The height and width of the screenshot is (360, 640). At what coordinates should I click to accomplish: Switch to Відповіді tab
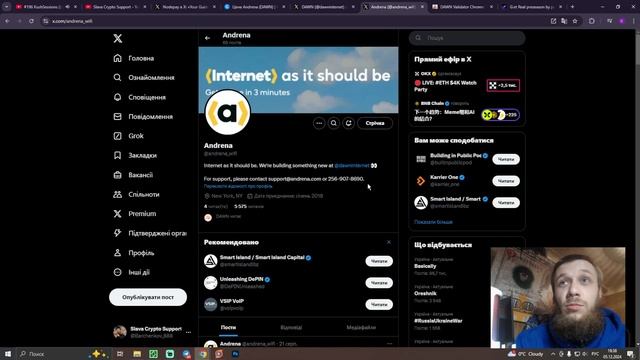pos(291,327)
